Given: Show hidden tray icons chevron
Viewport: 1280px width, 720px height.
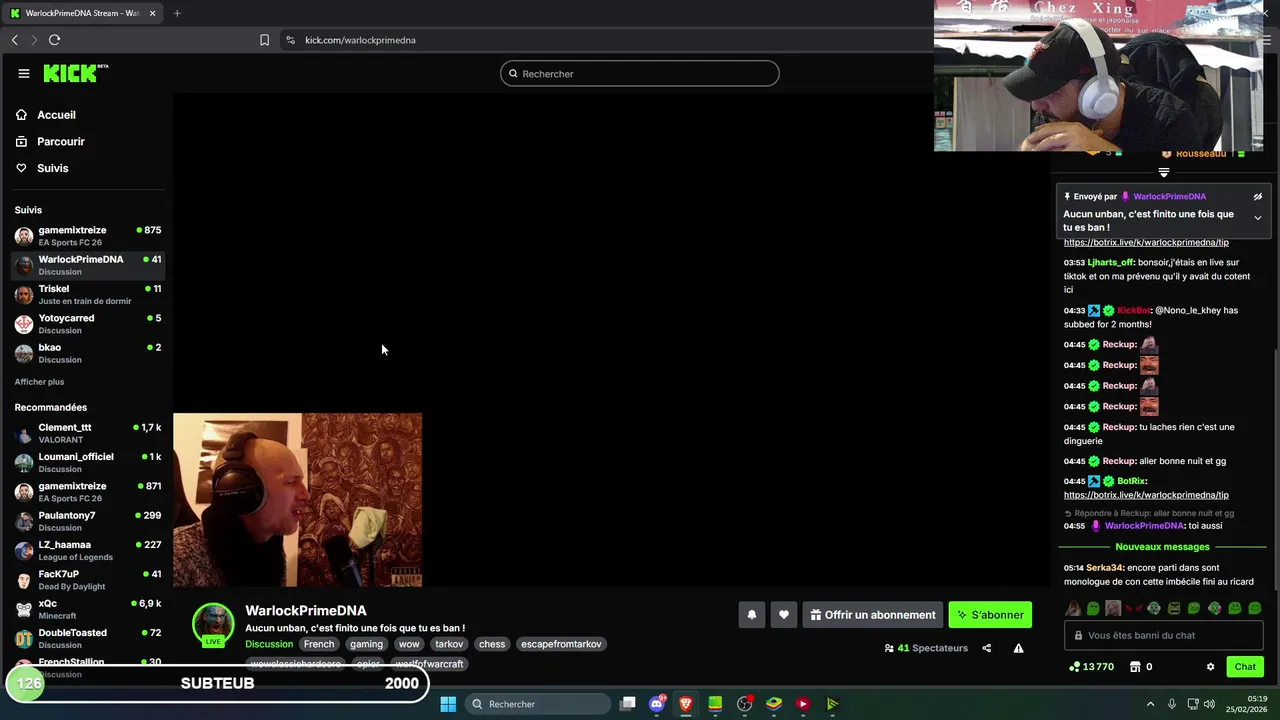Looking at the screenshot, I should pyautogui.click(x=1150, y=704).
